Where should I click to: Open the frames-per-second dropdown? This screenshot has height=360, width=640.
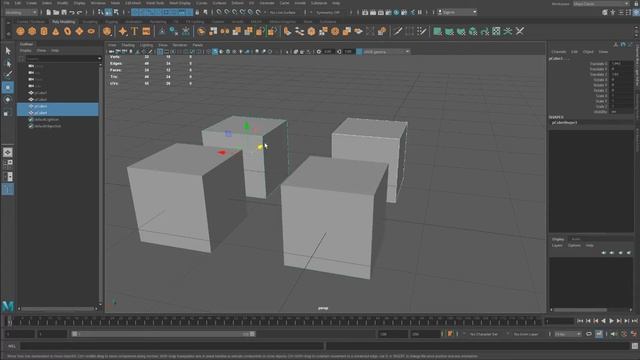coord(567,334)
